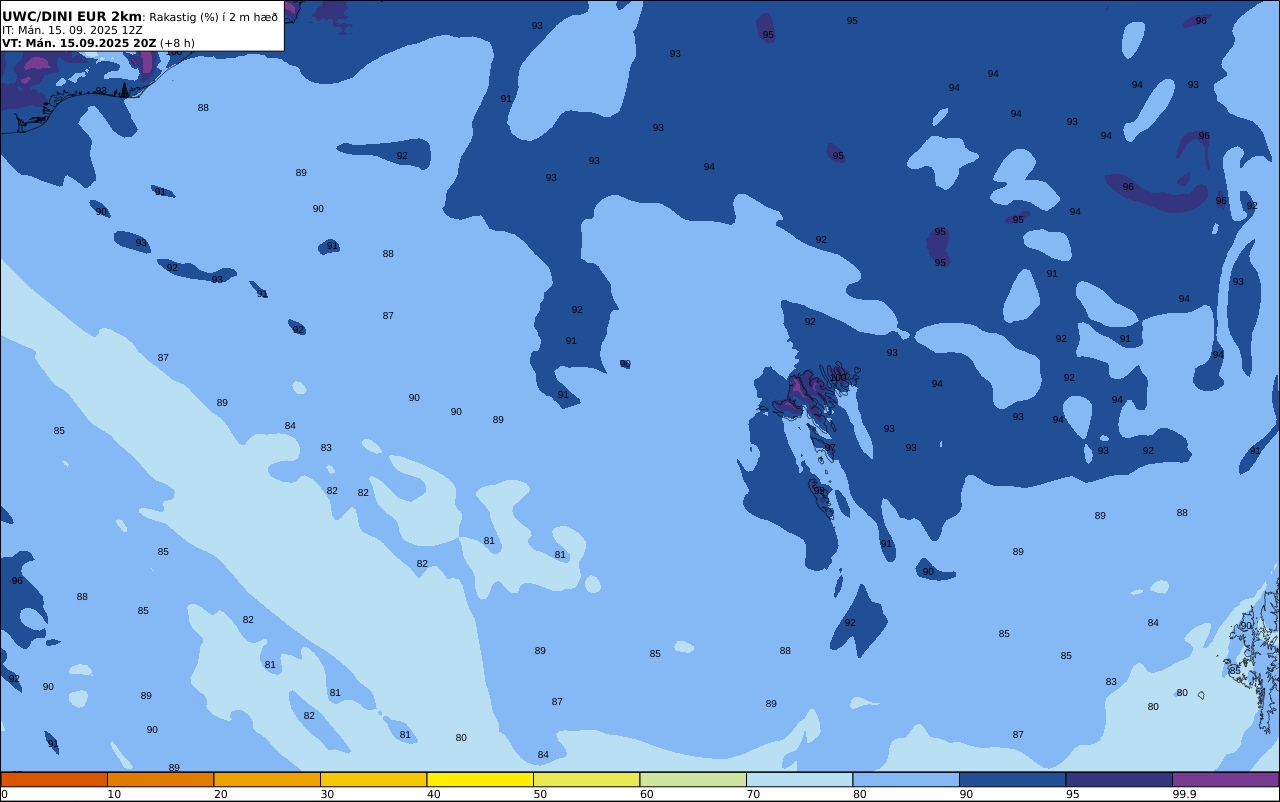
Task: Click the initial time 'IT: Mán. 15. 09. 2025 12Z'
Action: [72, 30]
